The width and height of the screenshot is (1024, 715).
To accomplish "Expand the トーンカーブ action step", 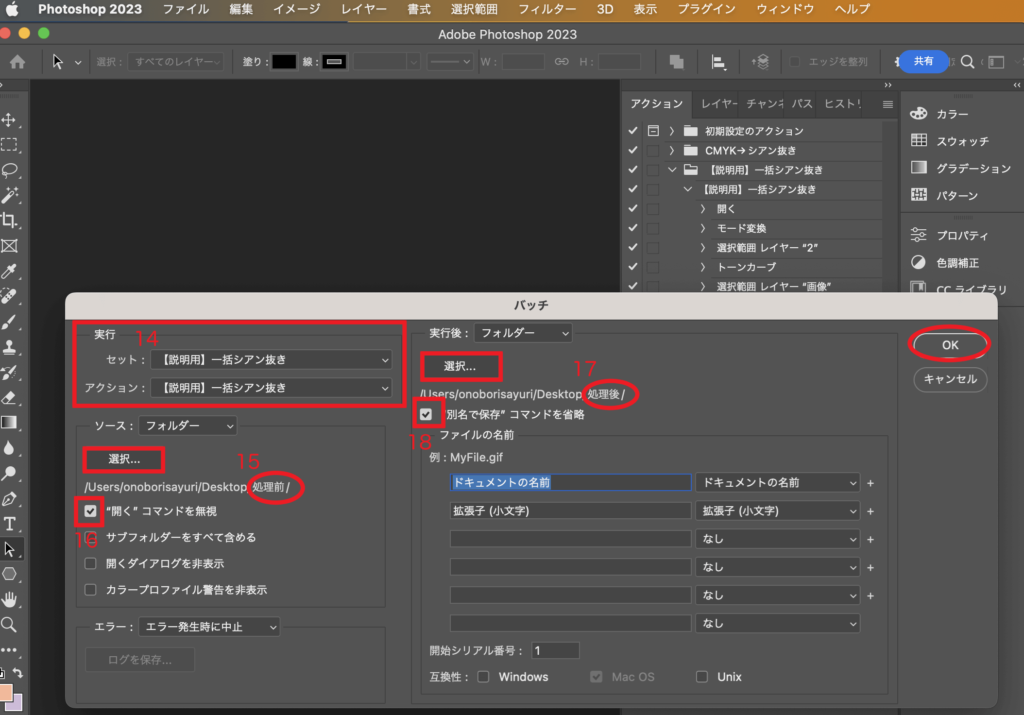I will click(x=703, y=267).
